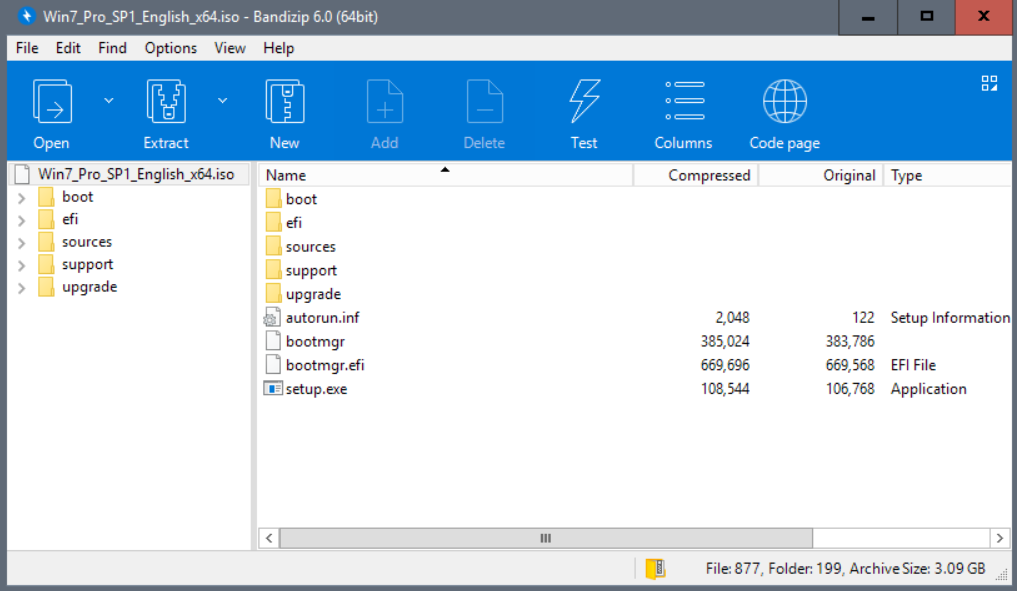Click the toolbar view mode grid icon
The height and width of the screenshot is (591, 1017).
[989, 83]
